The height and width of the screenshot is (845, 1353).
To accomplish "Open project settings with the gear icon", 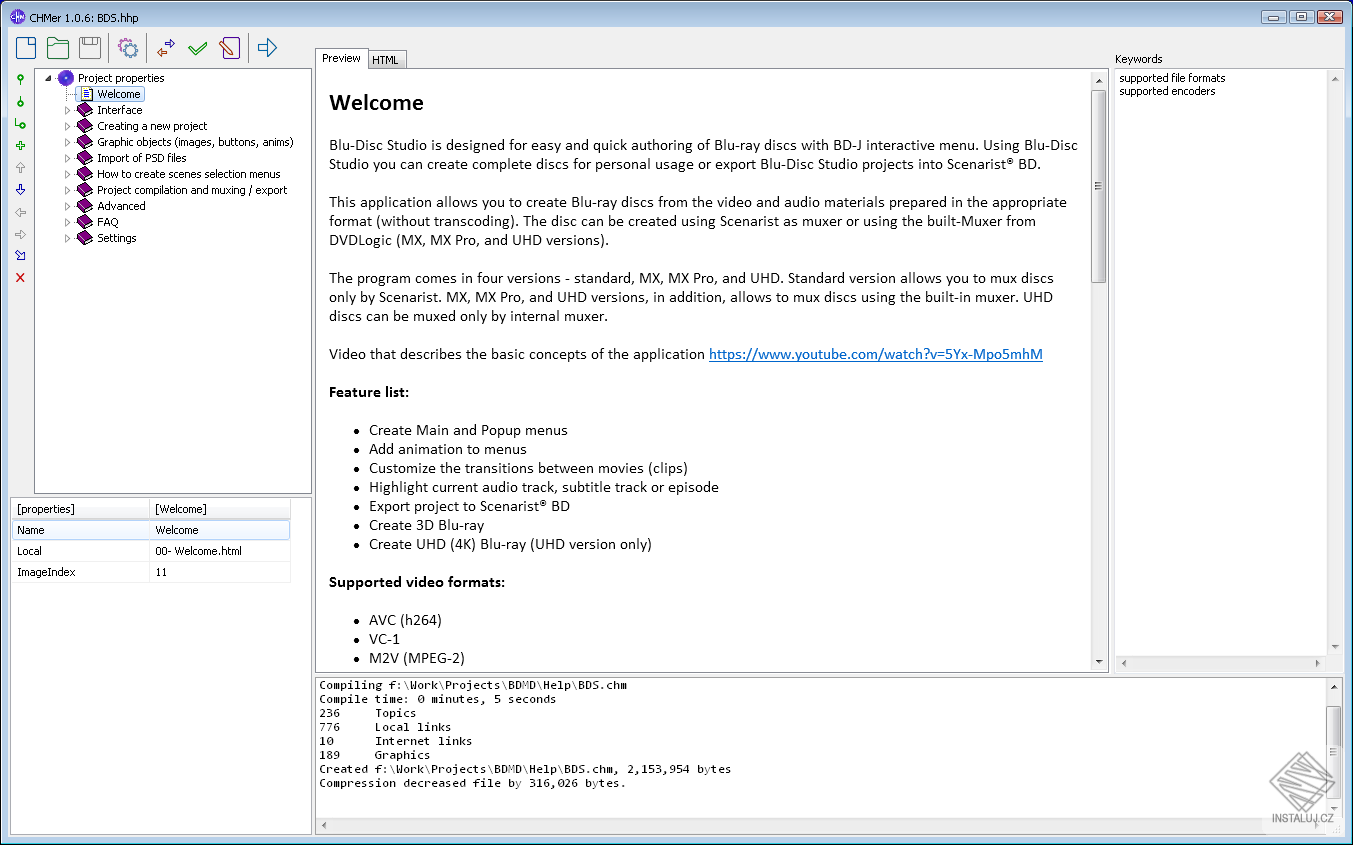I will pos(128,47).
